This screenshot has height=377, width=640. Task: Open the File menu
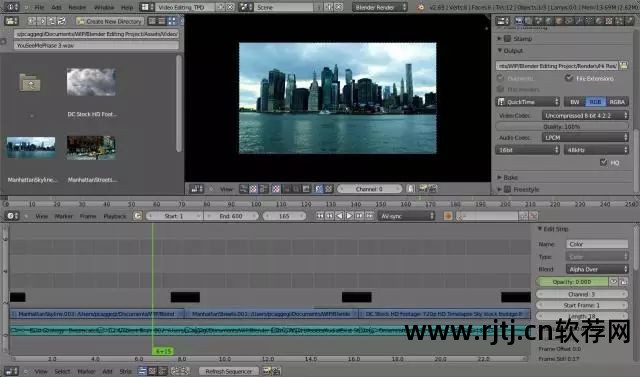coord(39,7)
